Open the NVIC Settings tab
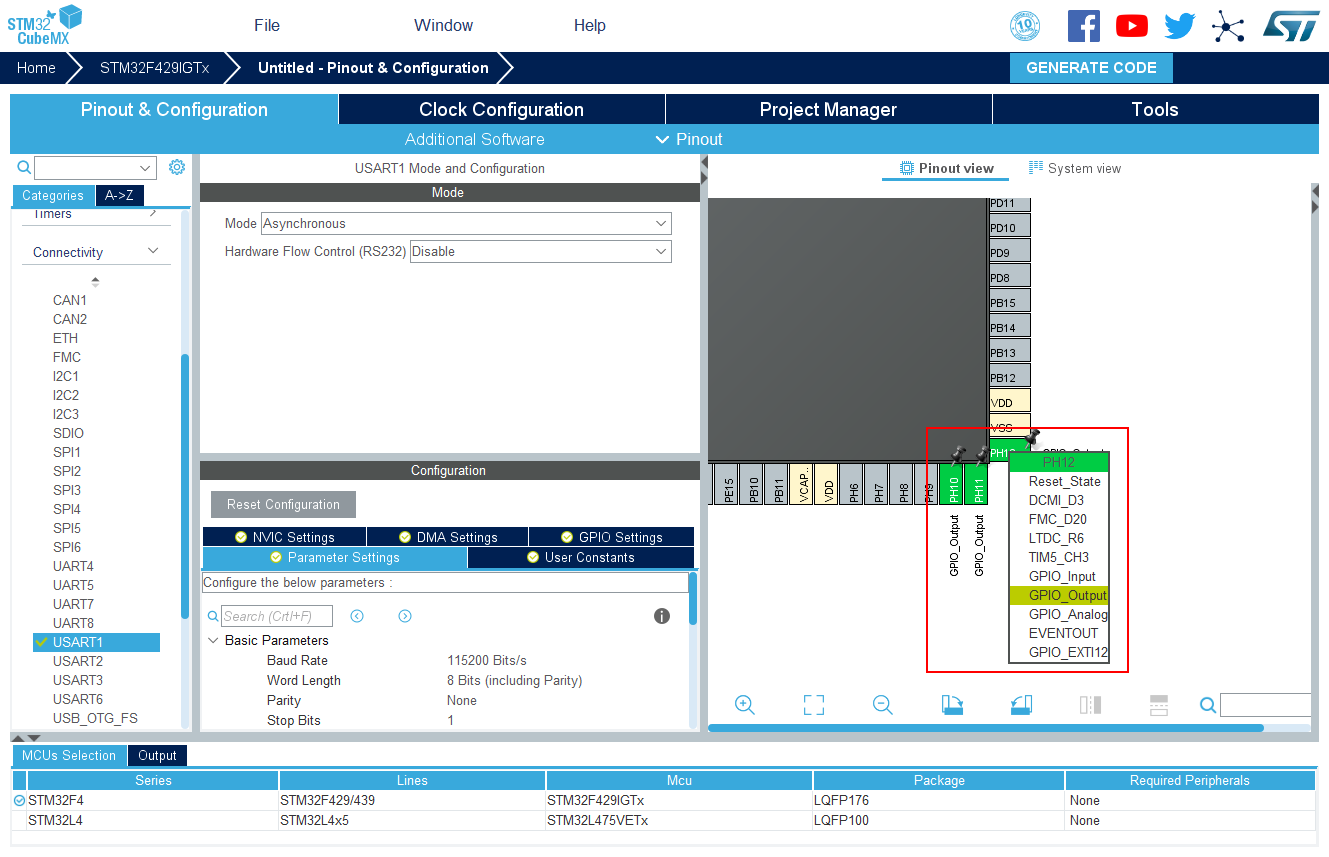The height and width of the screenshot is (857, 1329). [x=284, y=537]
